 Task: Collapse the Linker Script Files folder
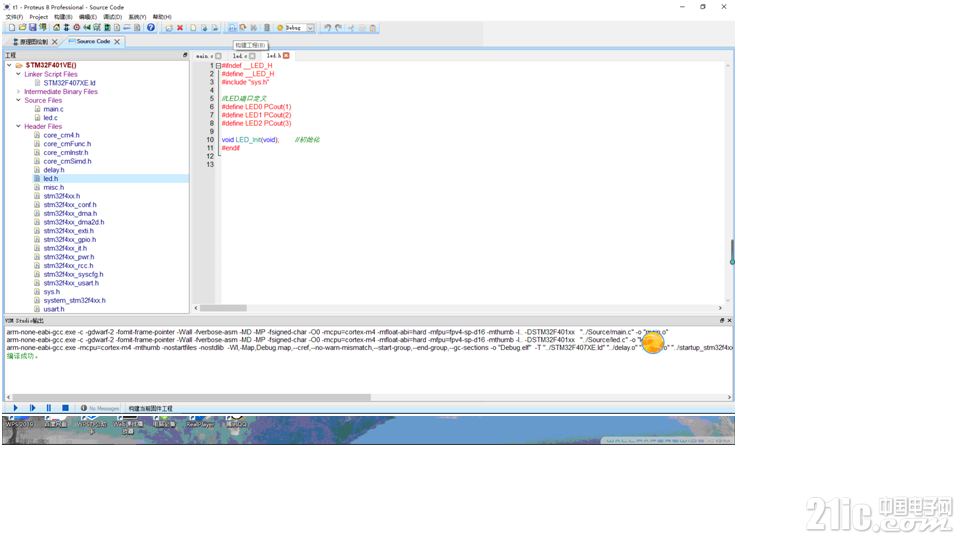coord(18,74)
